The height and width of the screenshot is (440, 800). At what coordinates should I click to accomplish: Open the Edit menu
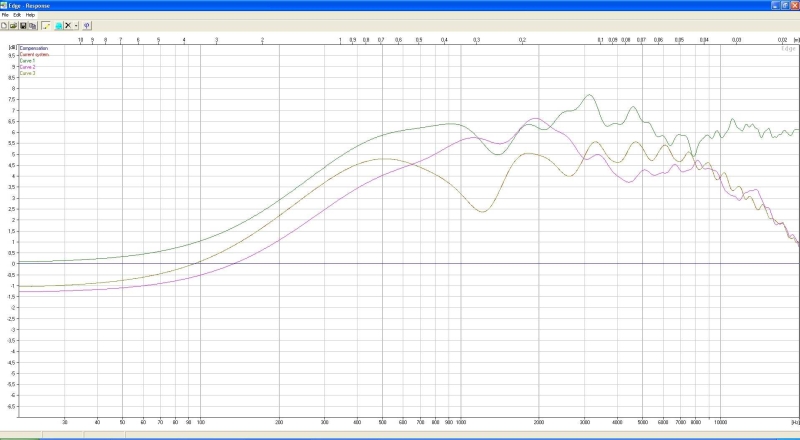pos(17,15)
